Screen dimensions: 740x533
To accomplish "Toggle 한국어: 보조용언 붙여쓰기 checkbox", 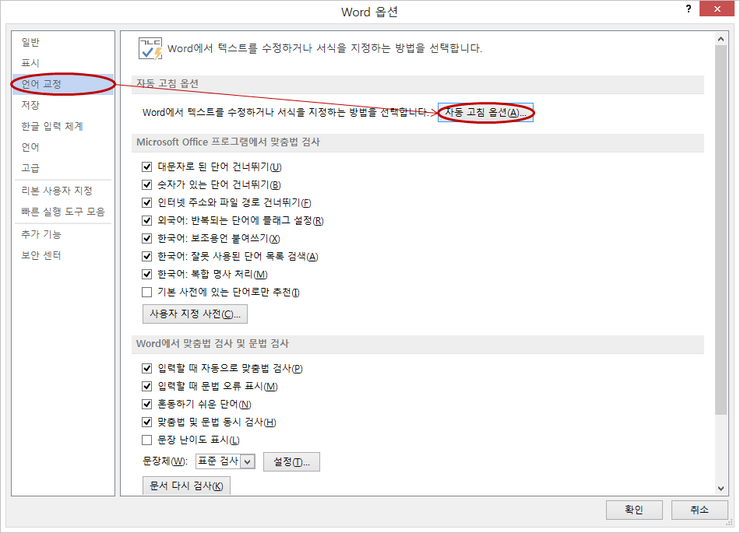I will (147, 238).
